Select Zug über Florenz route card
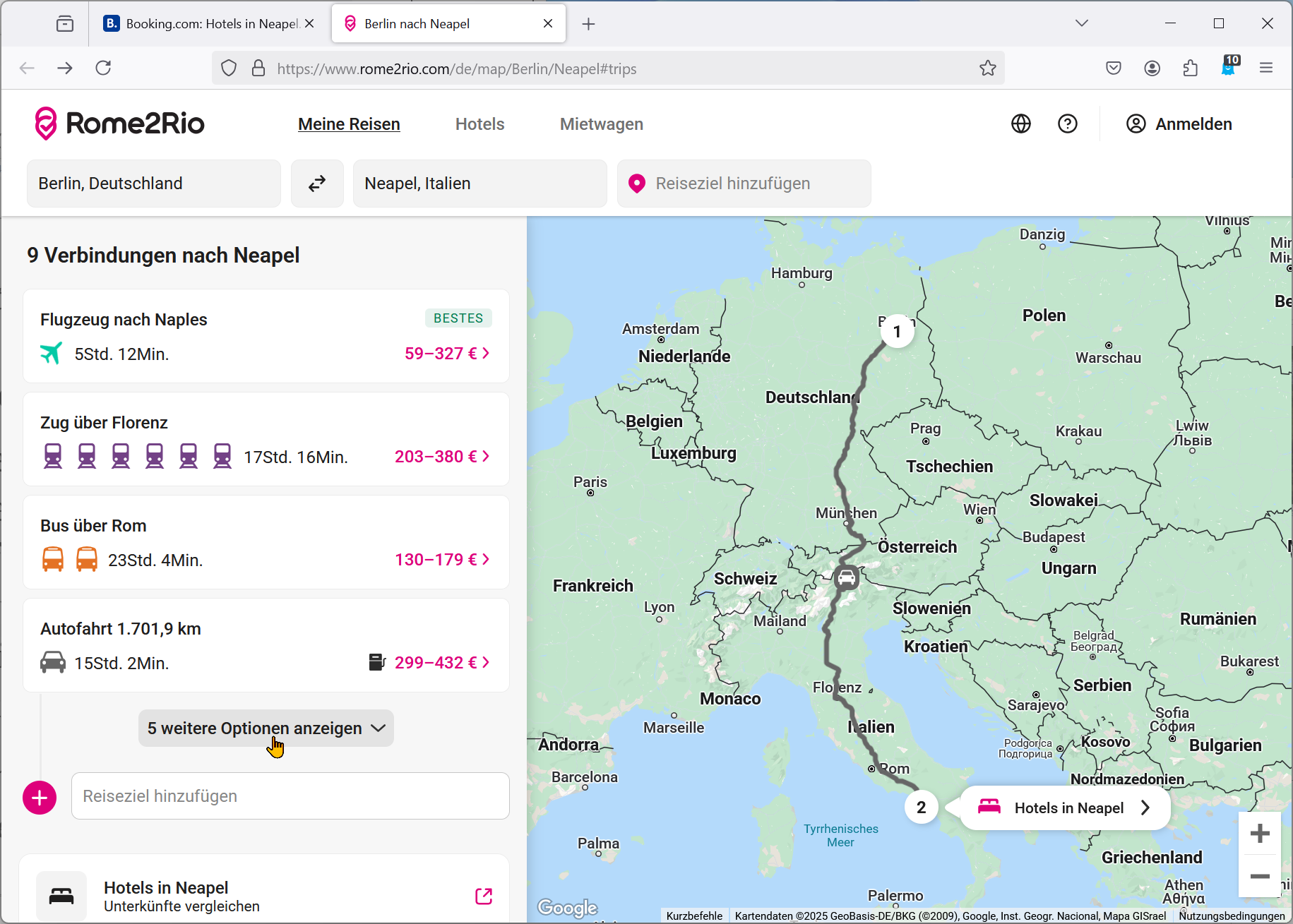Viewport: 1293px width, 924px height. (266, 439)
